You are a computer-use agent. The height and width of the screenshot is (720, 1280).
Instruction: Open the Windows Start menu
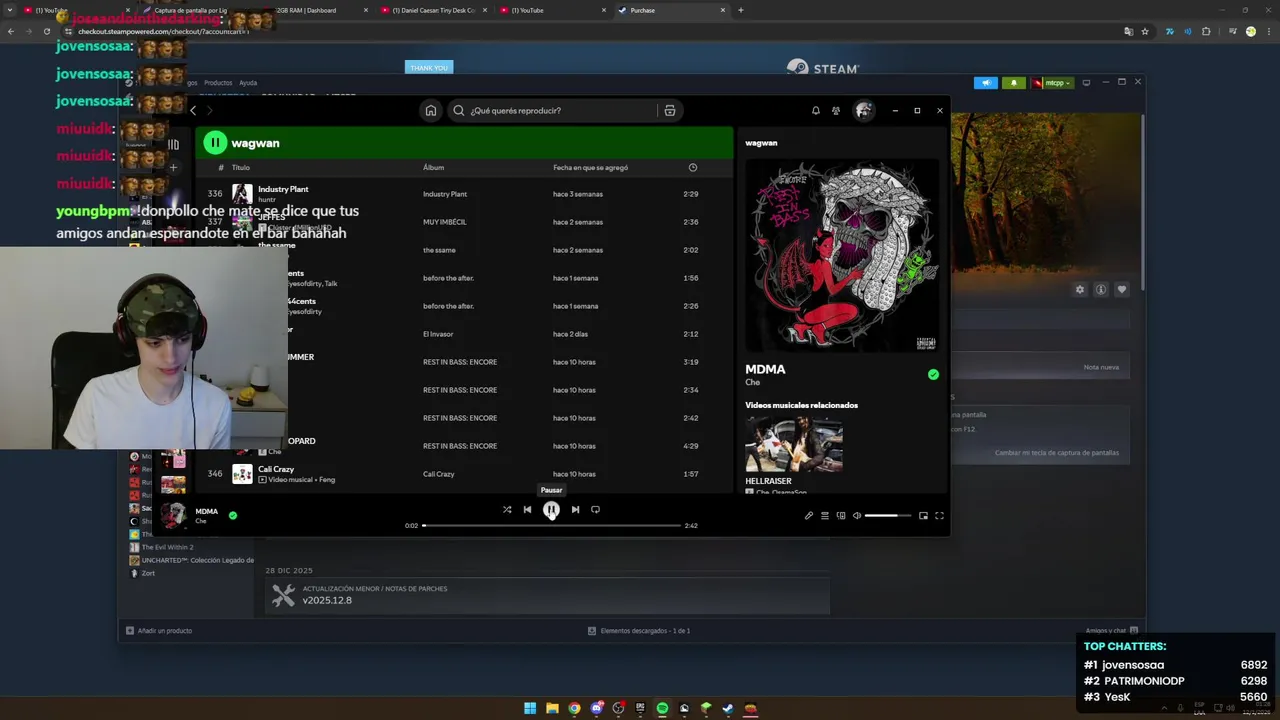[x=530, y=709]
